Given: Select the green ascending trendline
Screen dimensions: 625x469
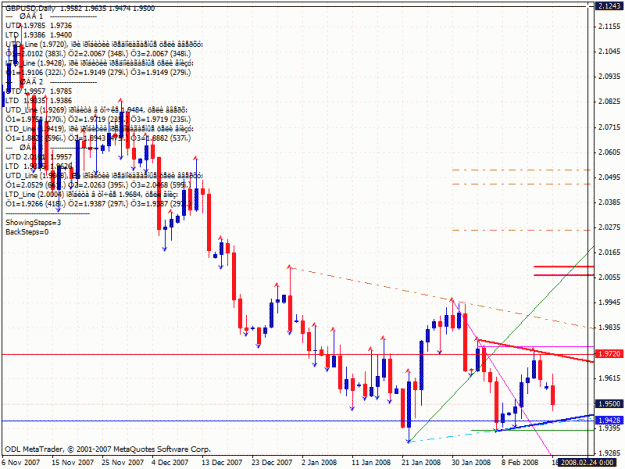Looking at the screenshot, I should [x=501, y=344].
